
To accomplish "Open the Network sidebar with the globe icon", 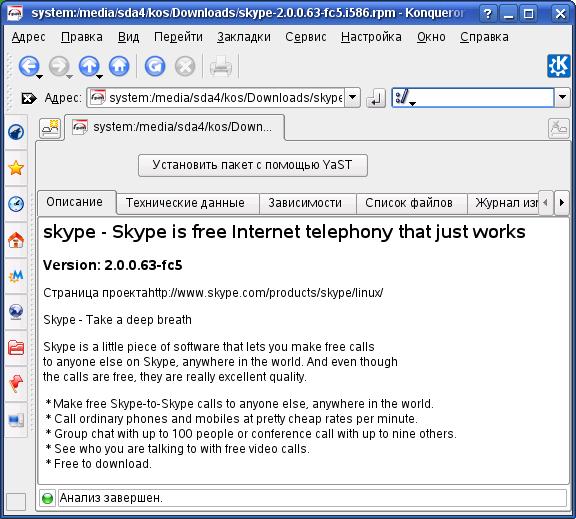I will (16, 311).
